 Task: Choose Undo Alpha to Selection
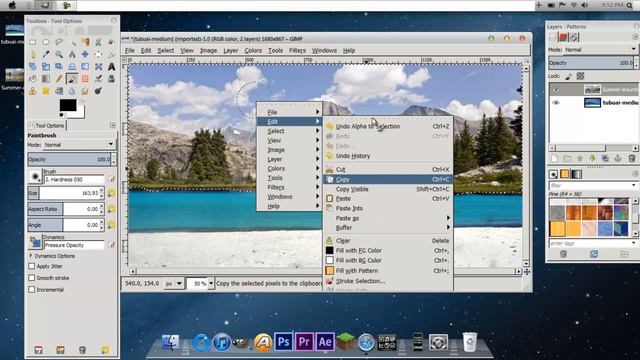pyautogui.click(x=388, y=127)
